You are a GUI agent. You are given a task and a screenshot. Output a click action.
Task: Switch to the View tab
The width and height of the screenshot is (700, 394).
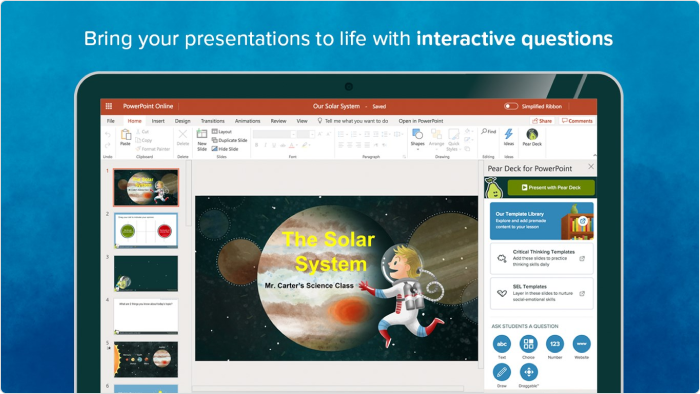tap(302, 121)
